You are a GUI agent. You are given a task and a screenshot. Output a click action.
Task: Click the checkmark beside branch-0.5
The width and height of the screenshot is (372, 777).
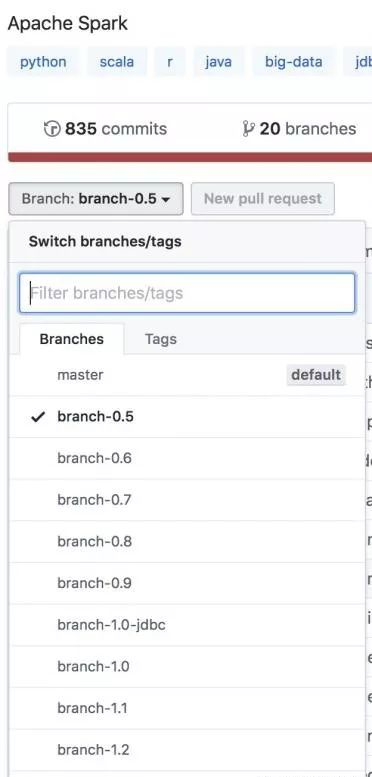pos(38,417)
